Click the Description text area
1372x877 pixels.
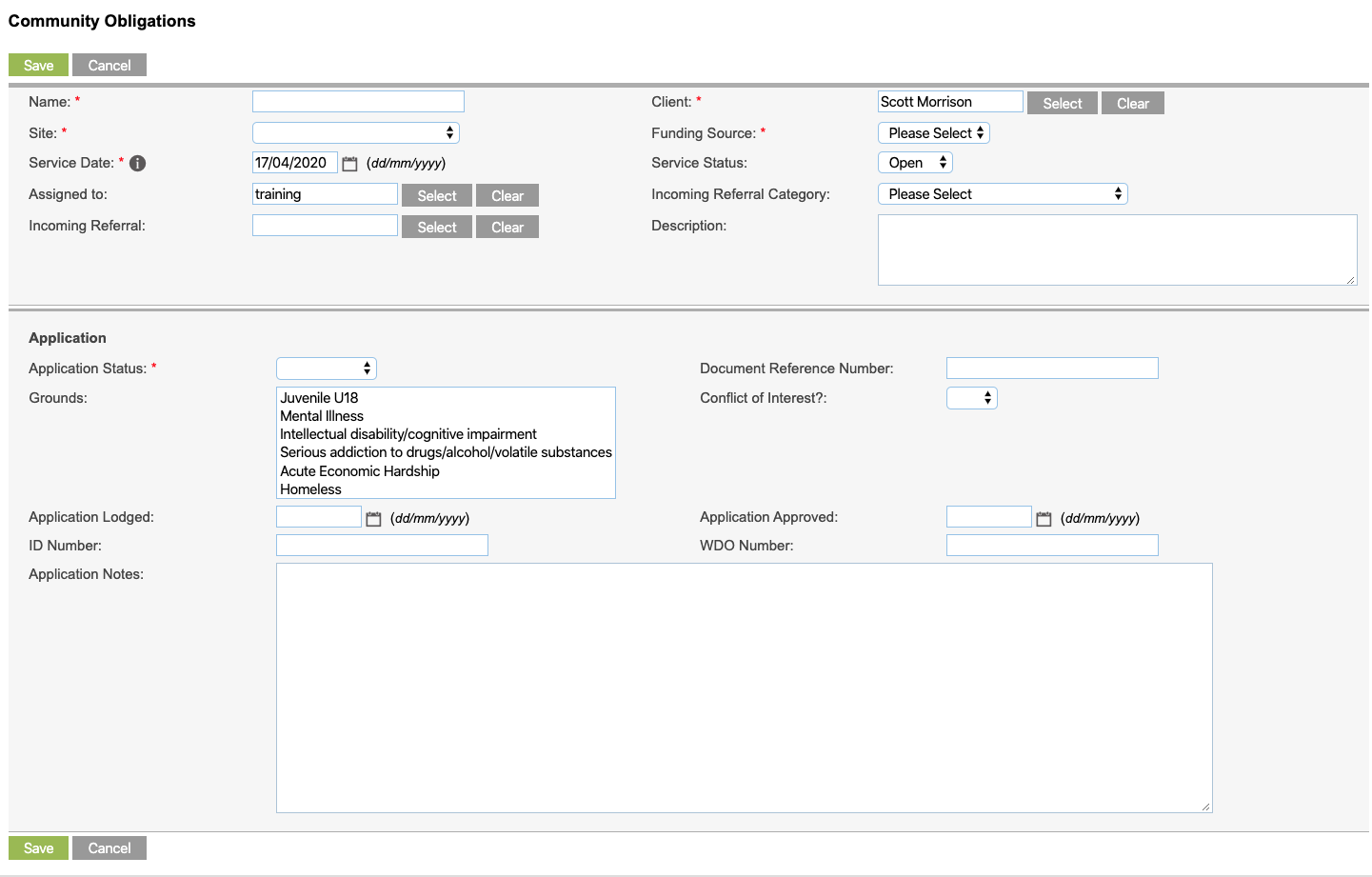click(x=1117, y=249)
